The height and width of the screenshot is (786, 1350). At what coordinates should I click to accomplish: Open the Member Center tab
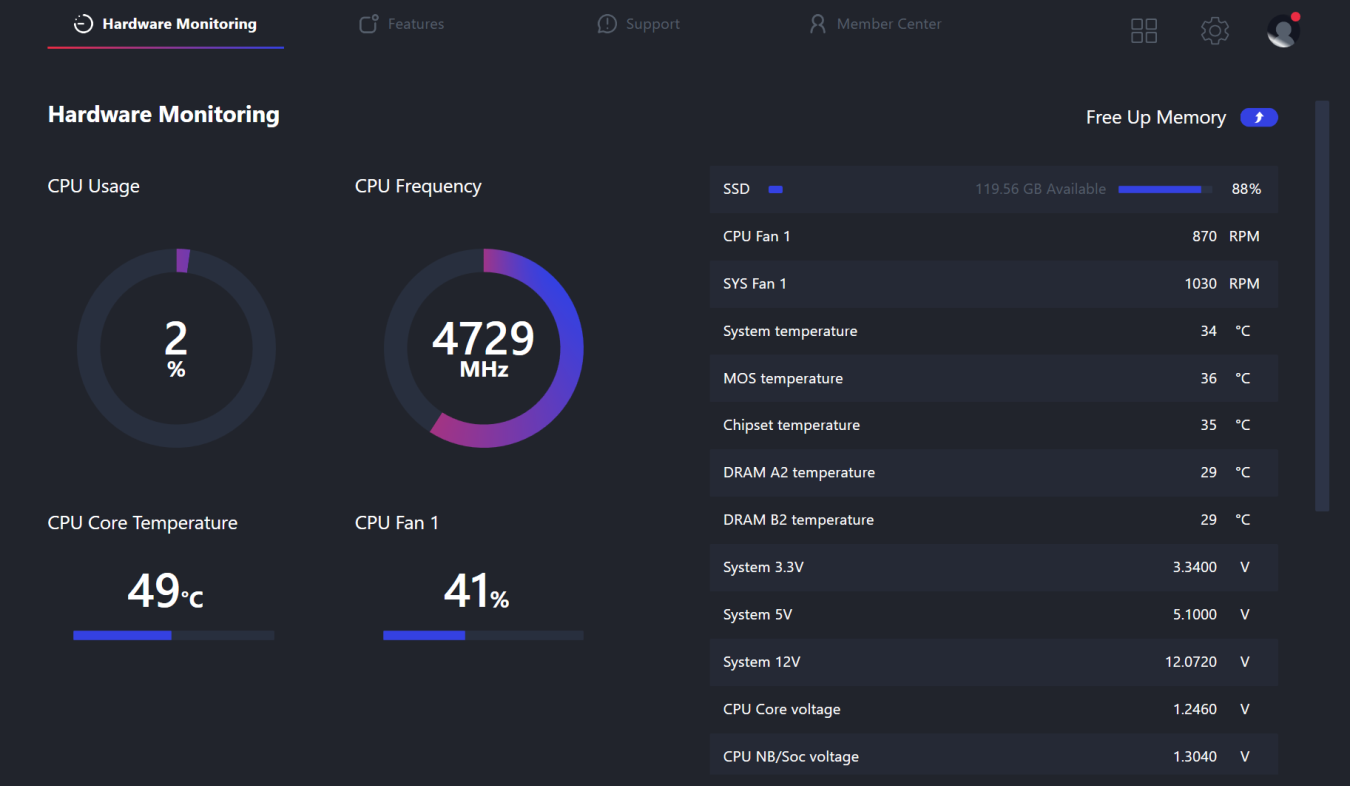pos(889,24)
